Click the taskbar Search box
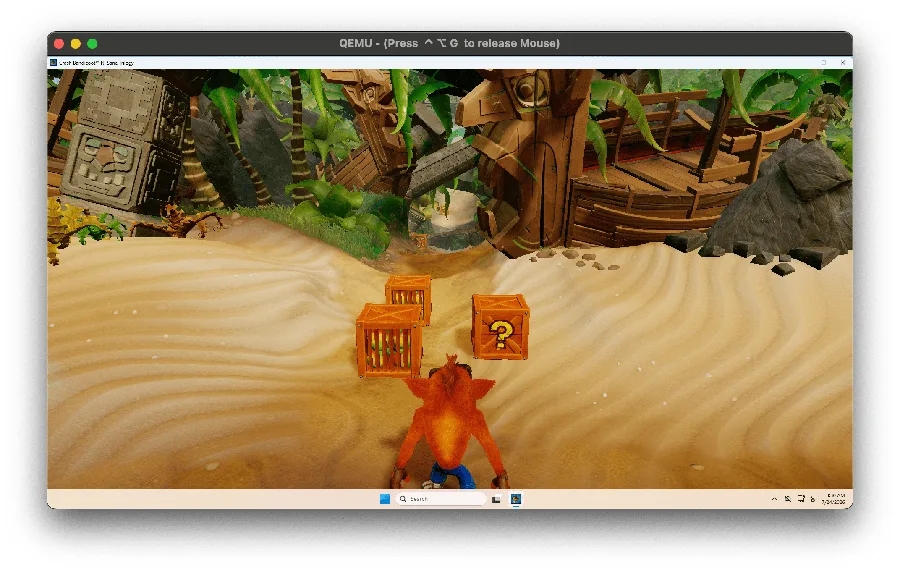 coord(440,499)
